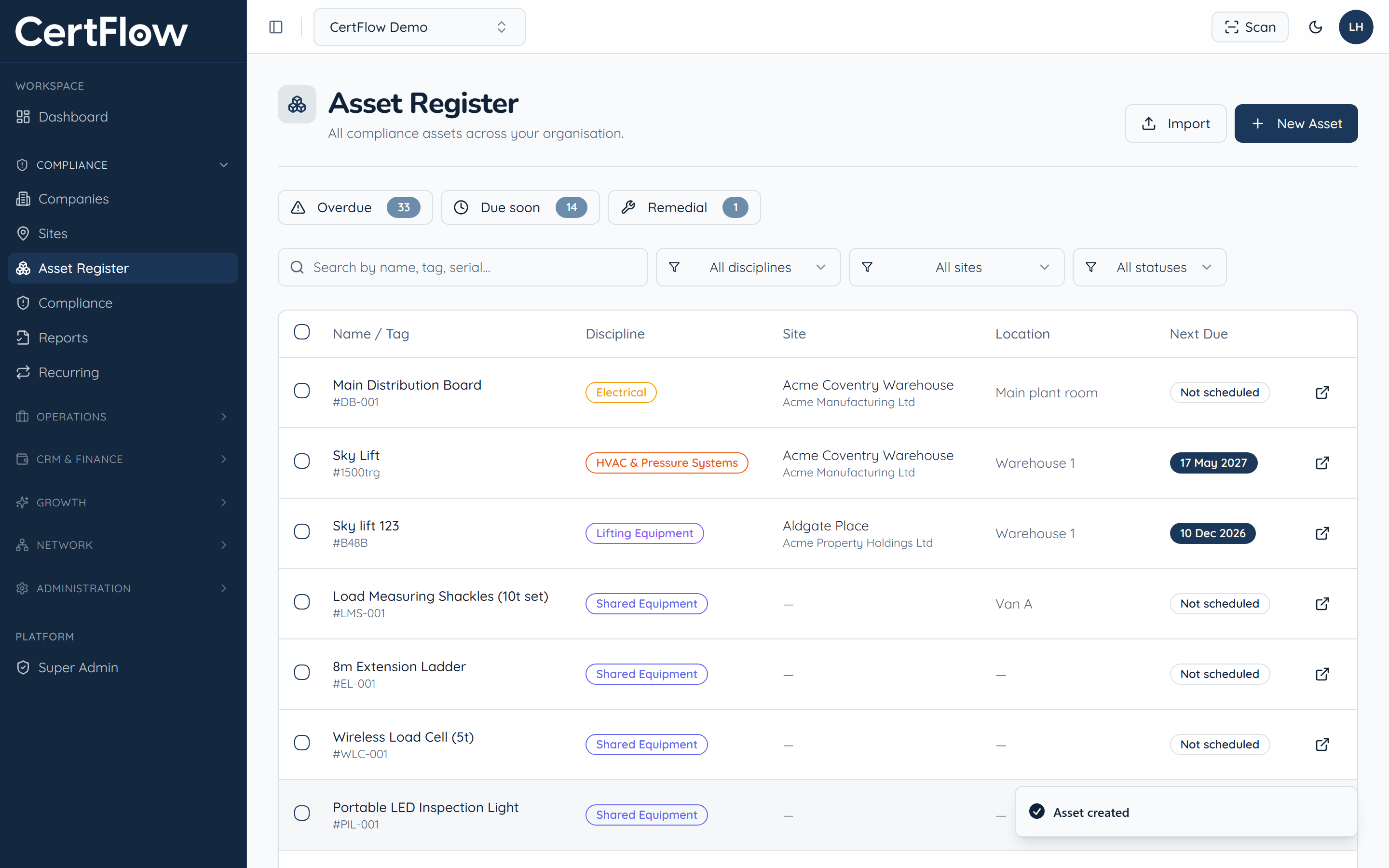The height and width of the screenshot is (868, 1389).
Task: Click the Companies building icon in sidebar
Action: tap(23, 199)
